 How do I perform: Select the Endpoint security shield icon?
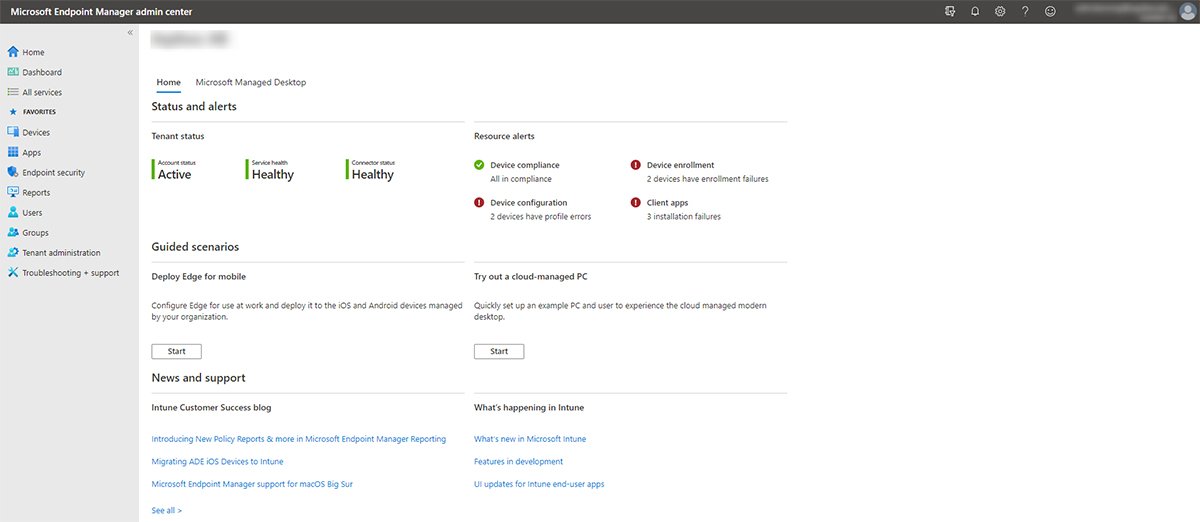(13, 172)
